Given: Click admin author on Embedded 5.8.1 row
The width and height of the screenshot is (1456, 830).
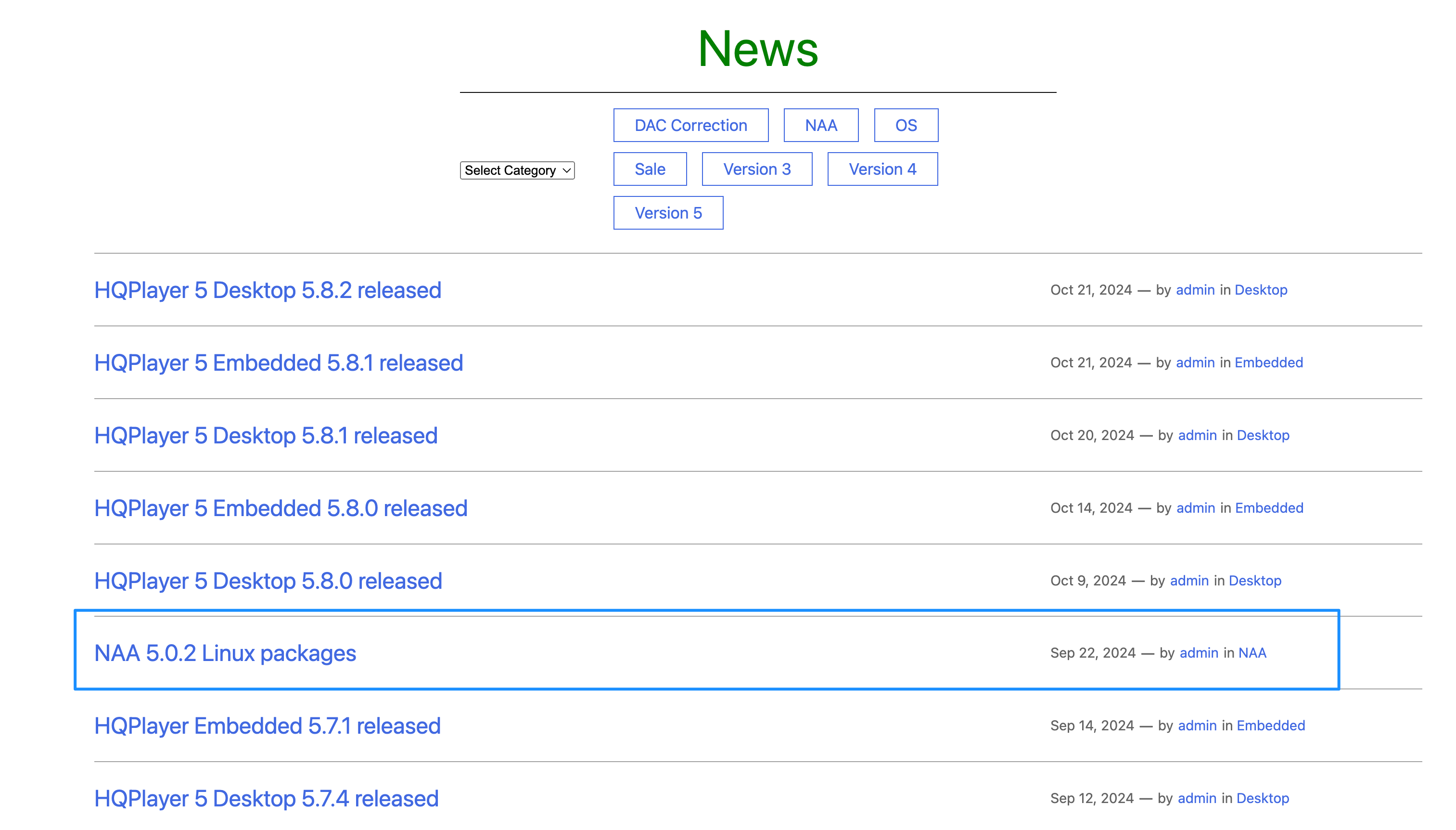Looking at the screenshot, I should tap(1195, 363).
